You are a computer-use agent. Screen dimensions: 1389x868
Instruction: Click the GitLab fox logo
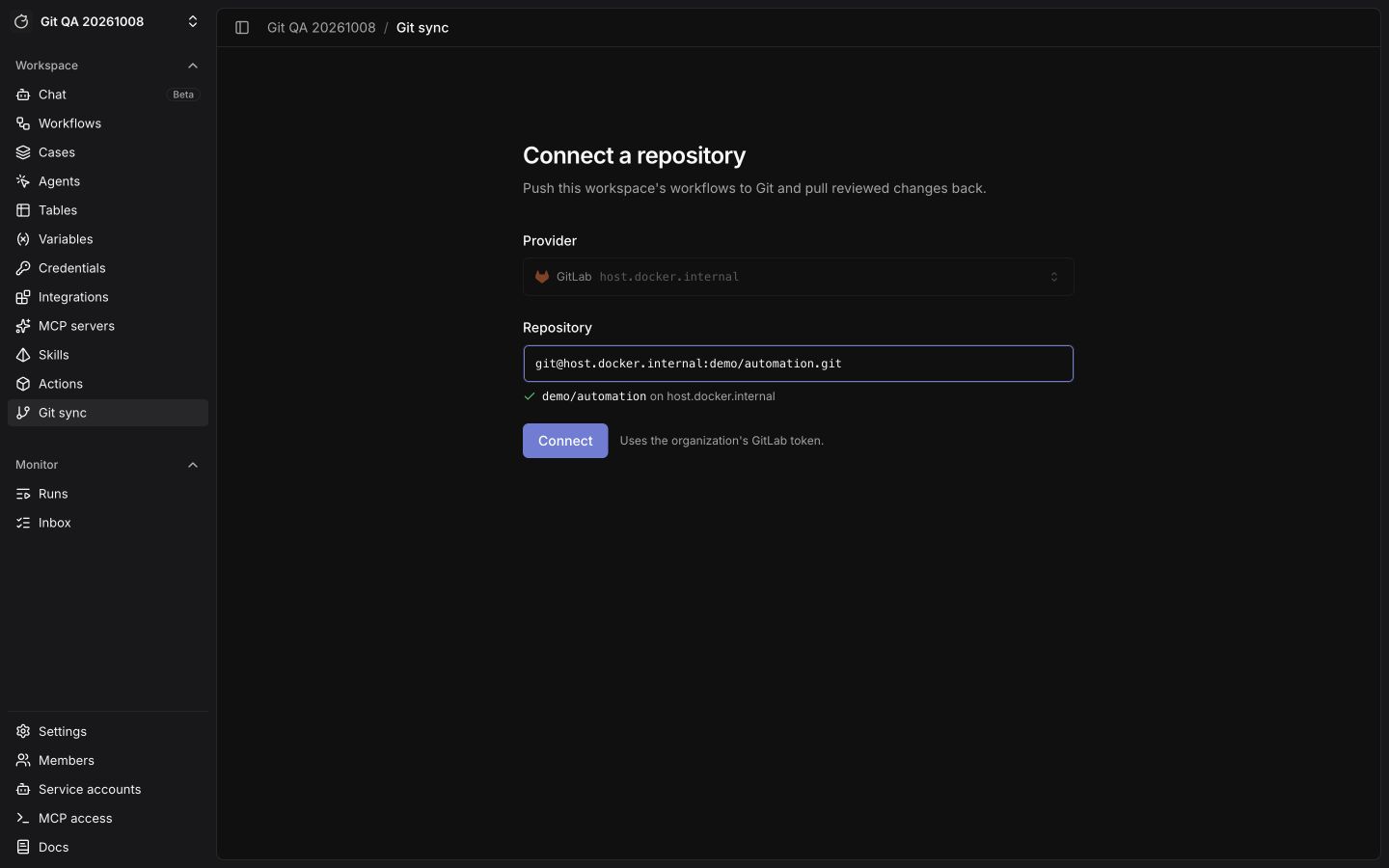[542, 277]
